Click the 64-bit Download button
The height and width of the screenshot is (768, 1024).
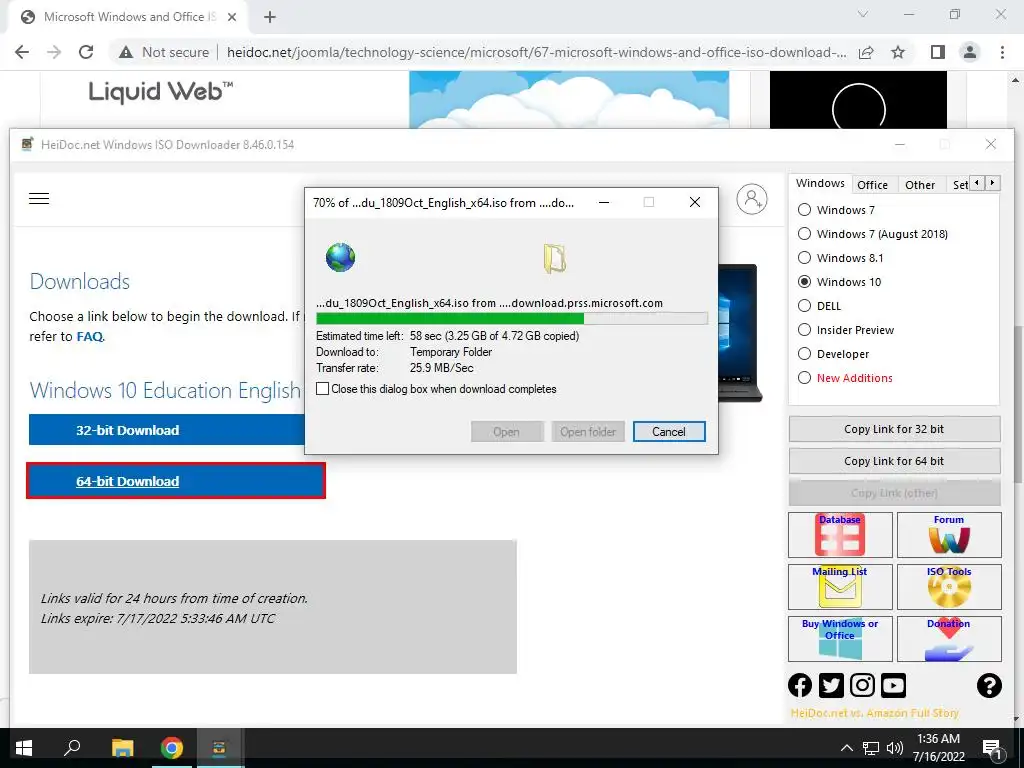tap(176, 481)
